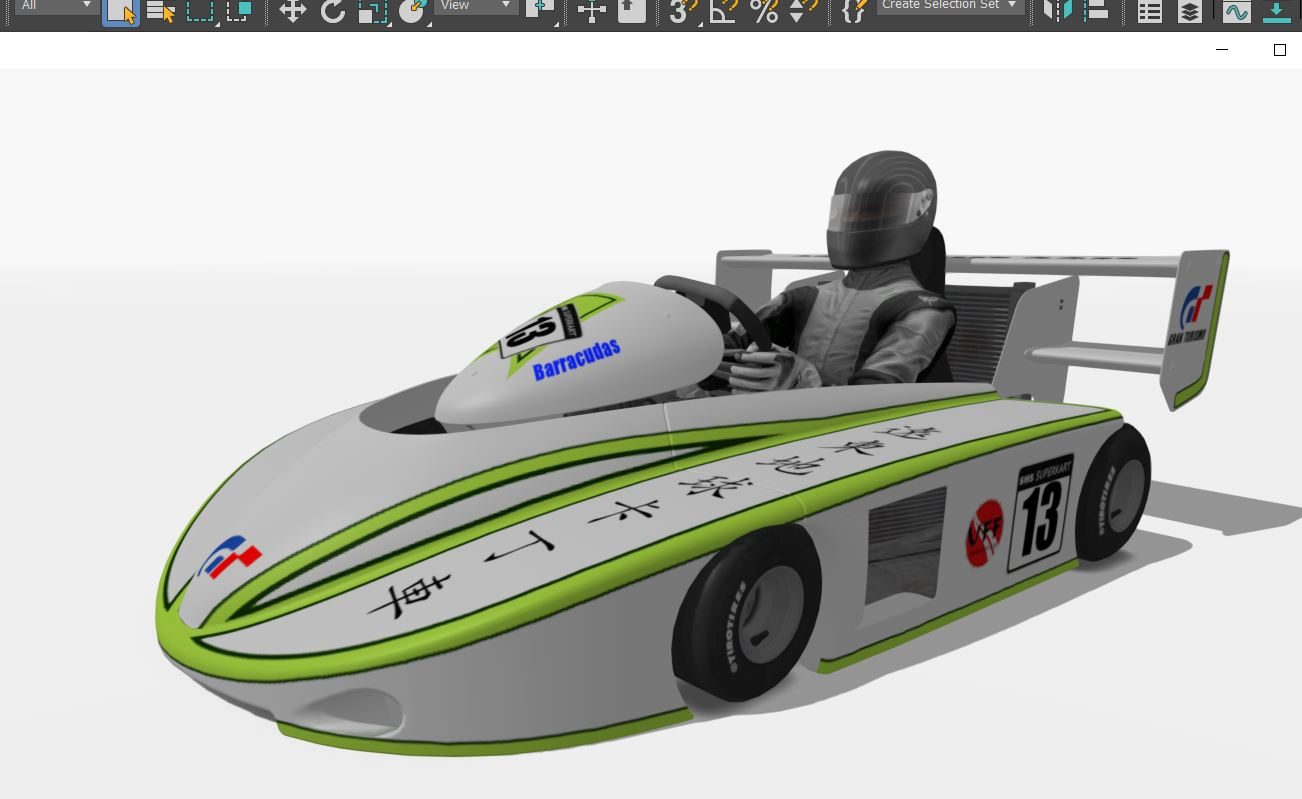Activate the Select Object tool

coord(120,11)
